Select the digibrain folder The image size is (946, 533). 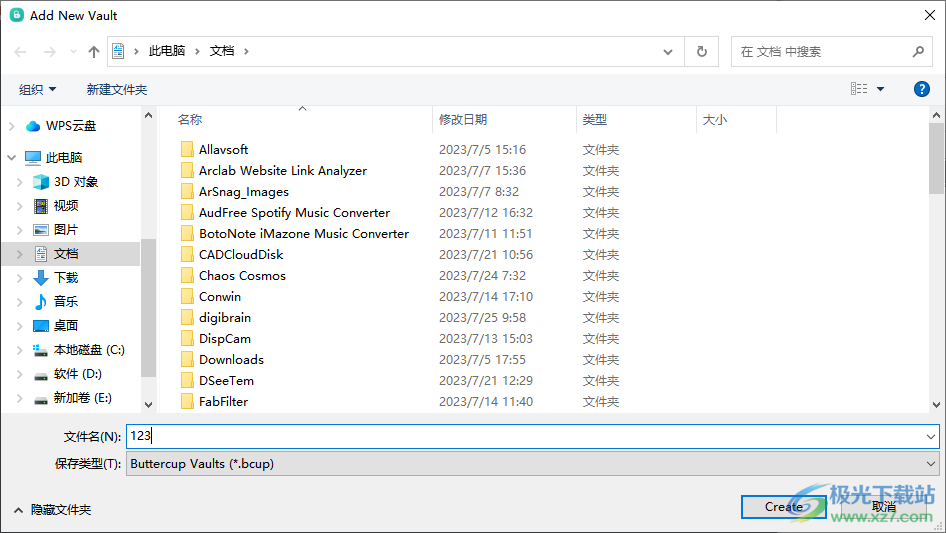(x=225, y=318)
